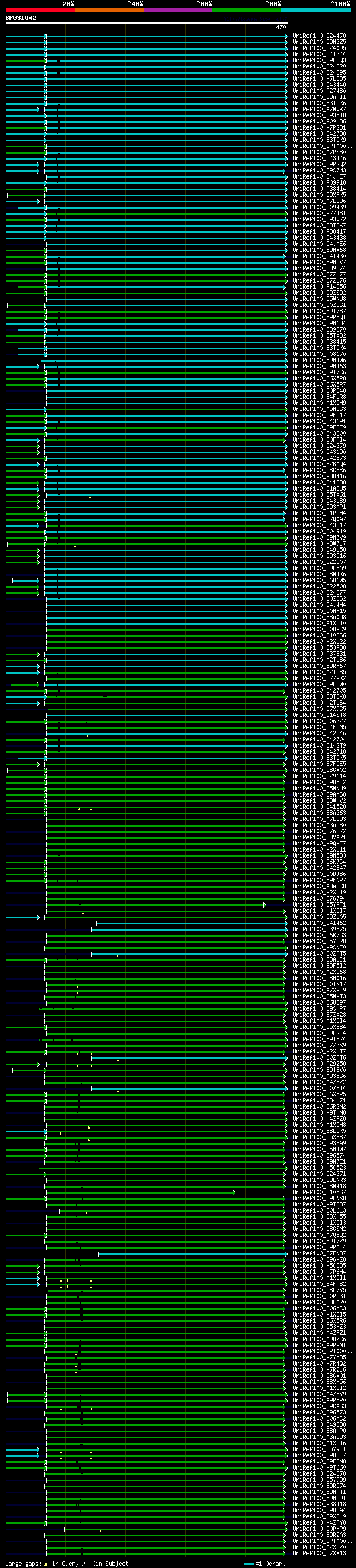Screen dimensions: 356x1568
Task: Select the UniRef100_Q9LUW0 label
Action: tap(319, 685)
